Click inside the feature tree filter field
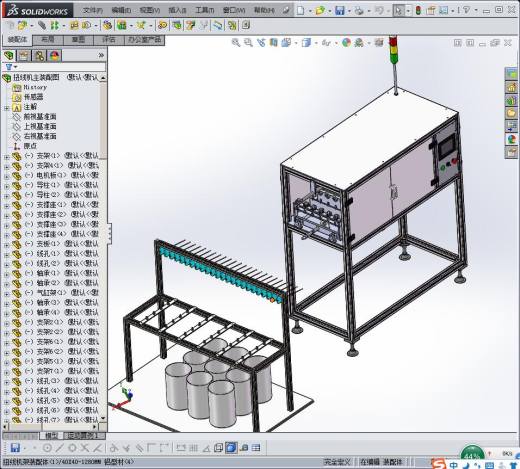Viewport: 520px width, 469px height. (62, 67)
